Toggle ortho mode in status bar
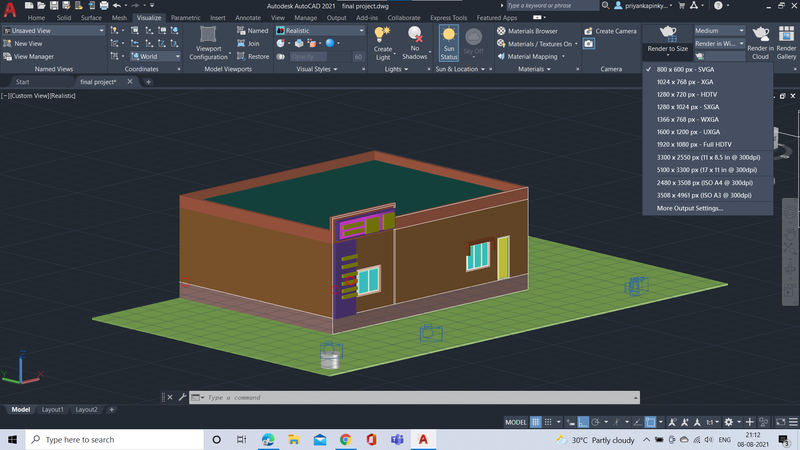Screen dimensions: 800x450 tap(583, 422)
